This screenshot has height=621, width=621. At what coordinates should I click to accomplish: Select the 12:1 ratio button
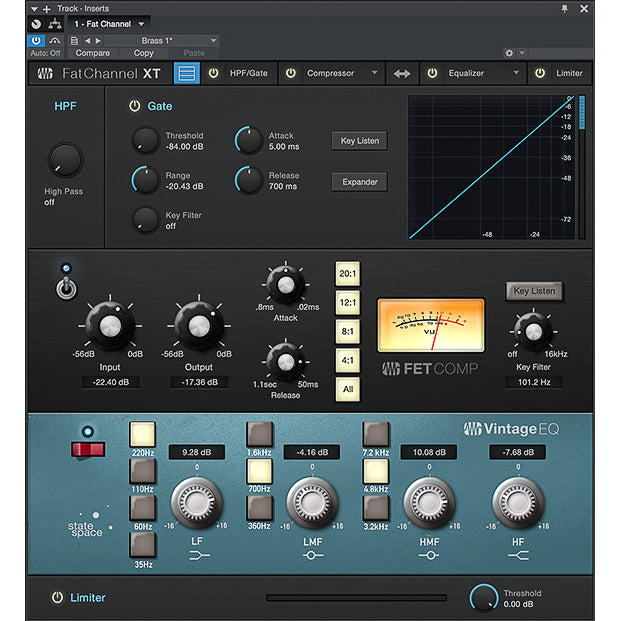pyautogui.click(x=348, y=303)
